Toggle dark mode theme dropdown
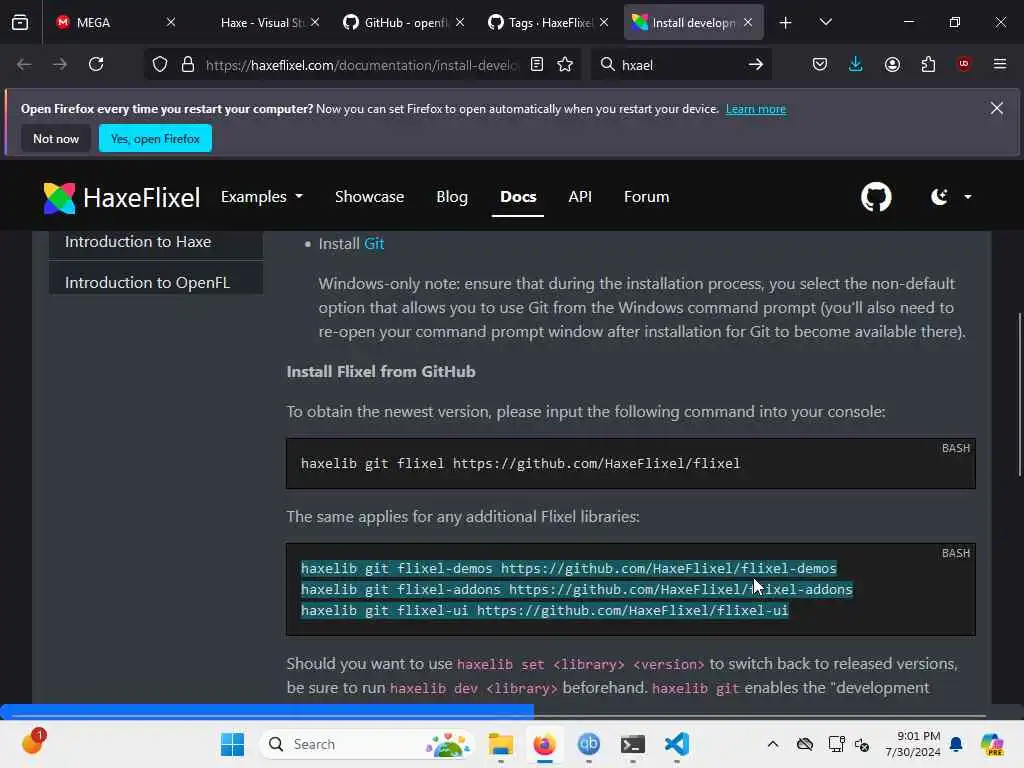Image resolution: width=1024 pixels, height=768 pixels. point(951,197)
